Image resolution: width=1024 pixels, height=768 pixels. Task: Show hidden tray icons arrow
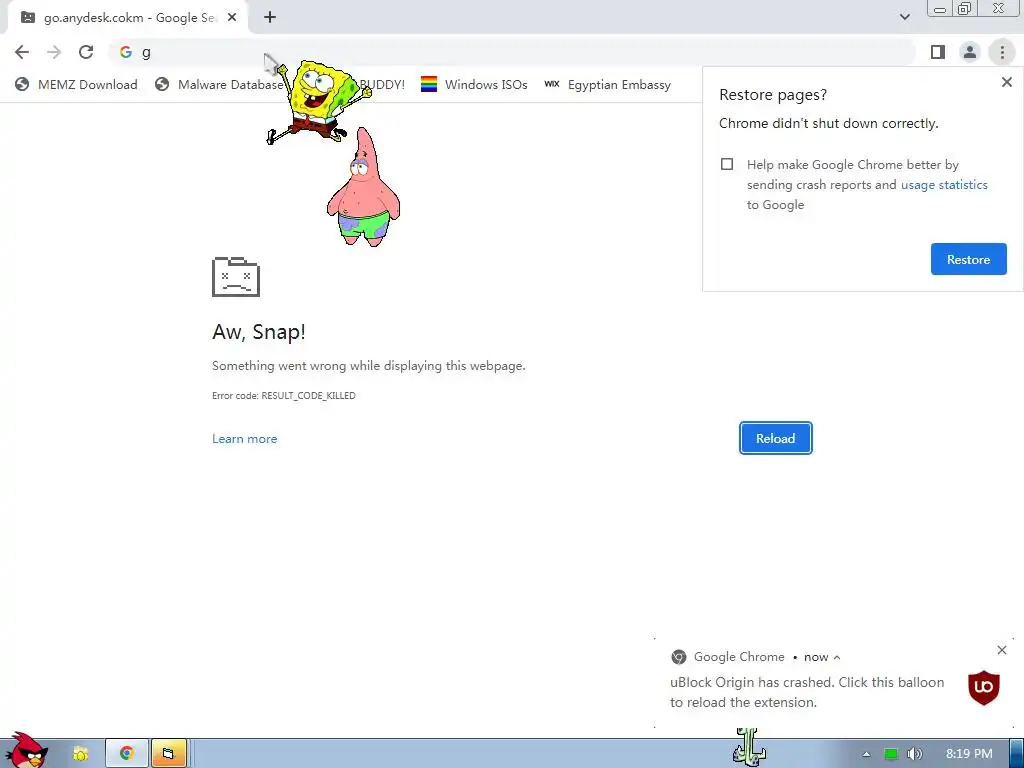[x=866, y=754]
